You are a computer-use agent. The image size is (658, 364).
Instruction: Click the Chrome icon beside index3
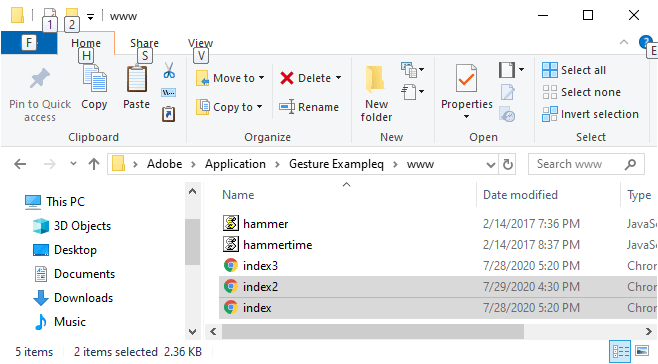[231, 265]
